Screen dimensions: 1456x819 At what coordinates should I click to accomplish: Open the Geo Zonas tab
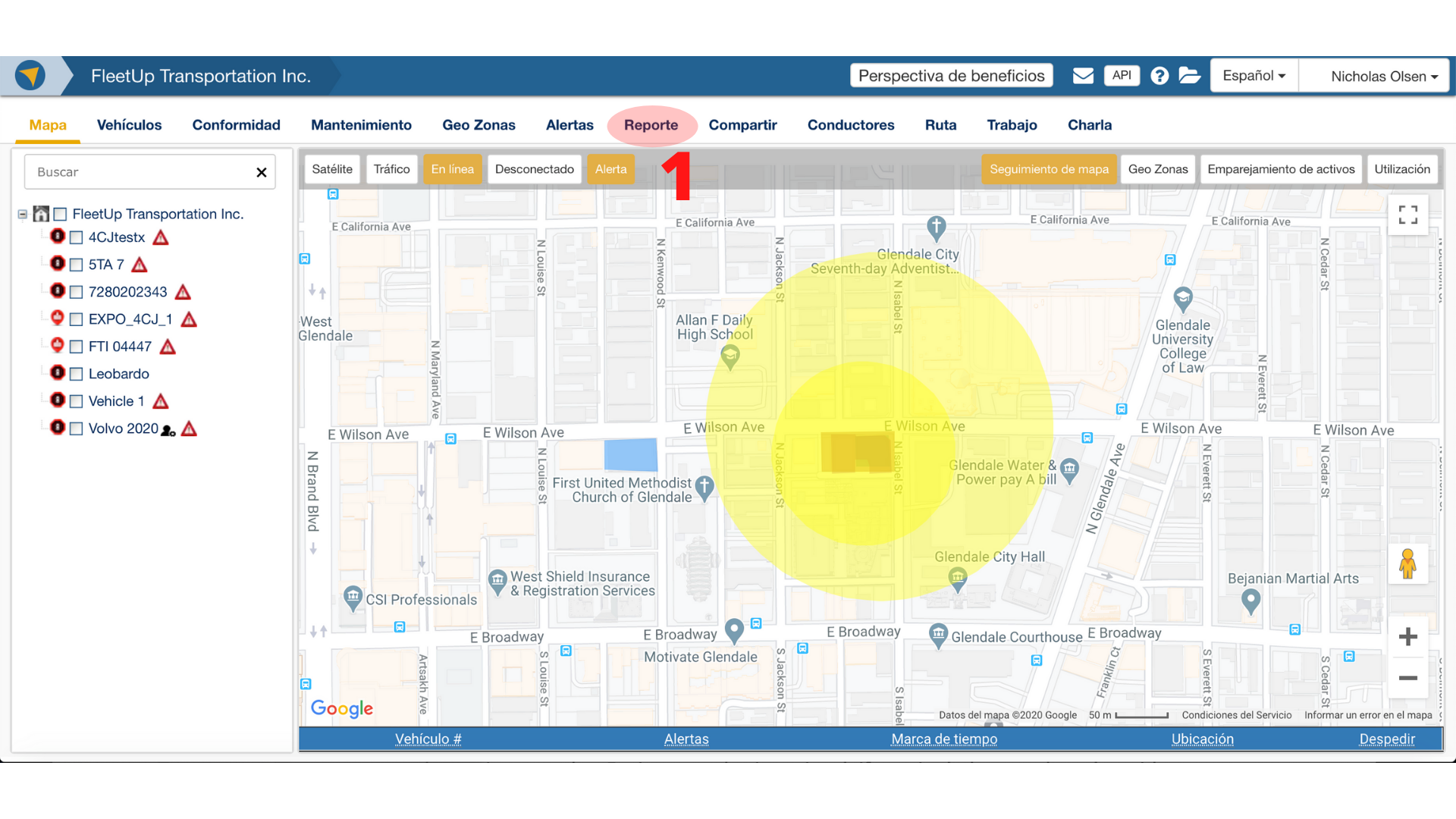[x=479, y=125]
